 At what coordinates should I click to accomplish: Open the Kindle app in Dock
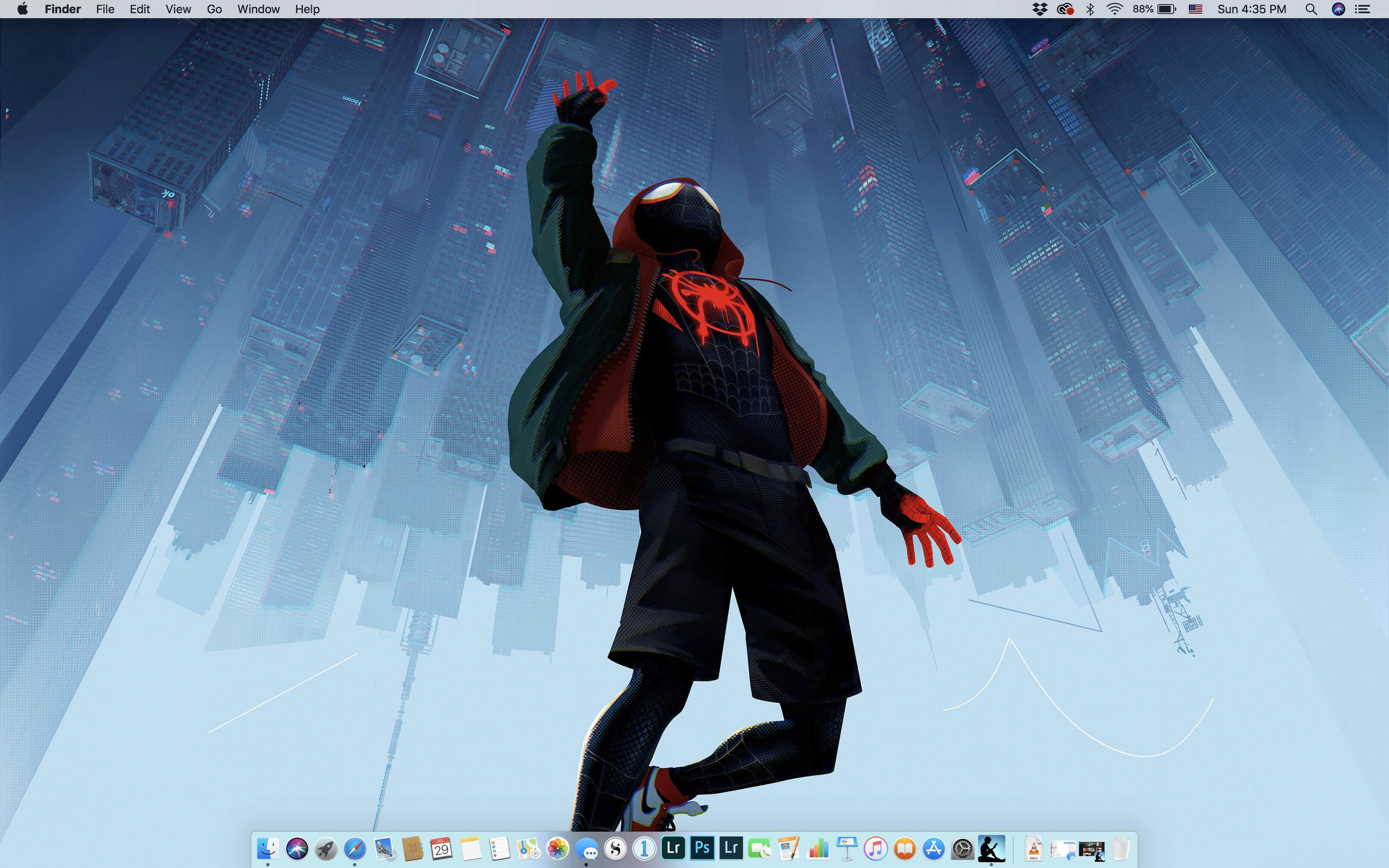point(991,848)
